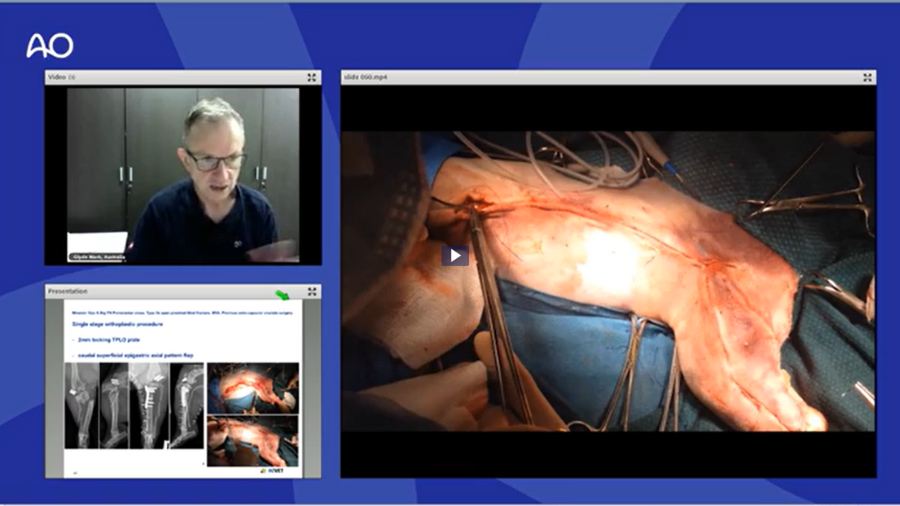Screen dimensions: 900x506
Task: Select the Video panel title bar
Action: click(x=180, y=77)
